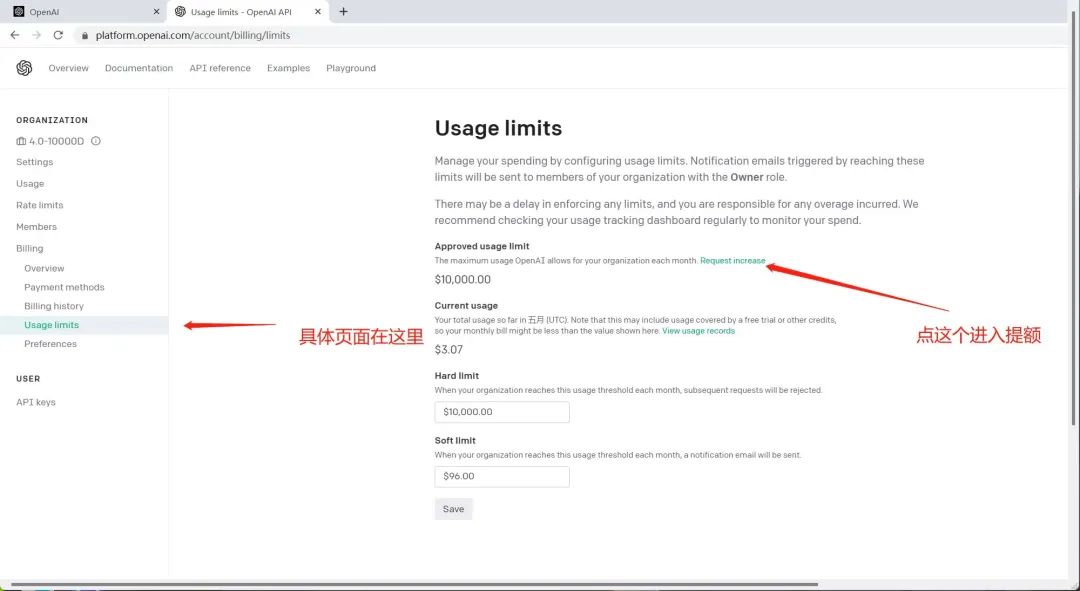The height and width of the screenshot is (591, 1080).
Task: Click the $3.07 current usage value
Action: coord(448,350)
